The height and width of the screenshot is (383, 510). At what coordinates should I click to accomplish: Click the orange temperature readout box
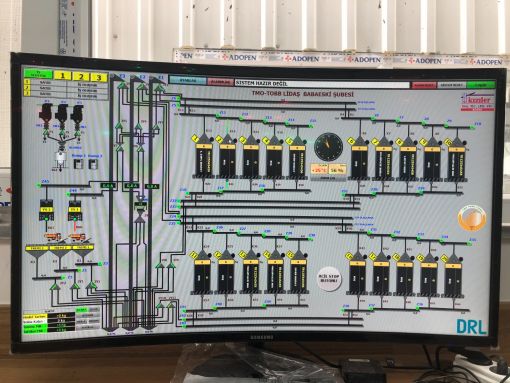tap(319, 170)
